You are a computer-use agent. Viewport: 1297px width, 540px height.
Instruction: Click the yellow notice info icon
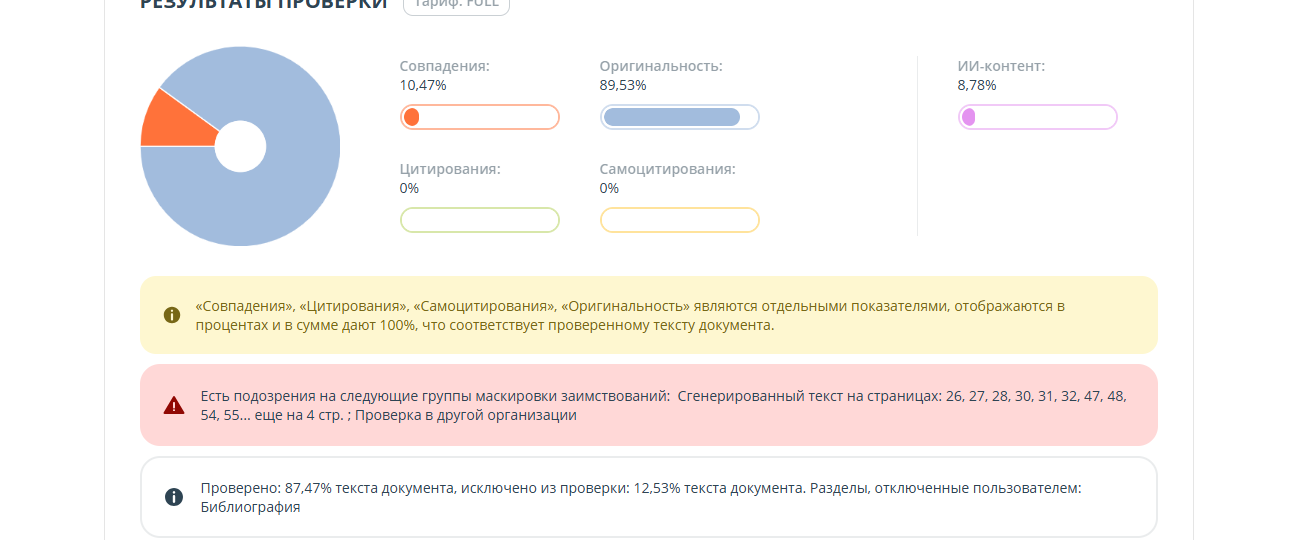[x=171, y=315]
